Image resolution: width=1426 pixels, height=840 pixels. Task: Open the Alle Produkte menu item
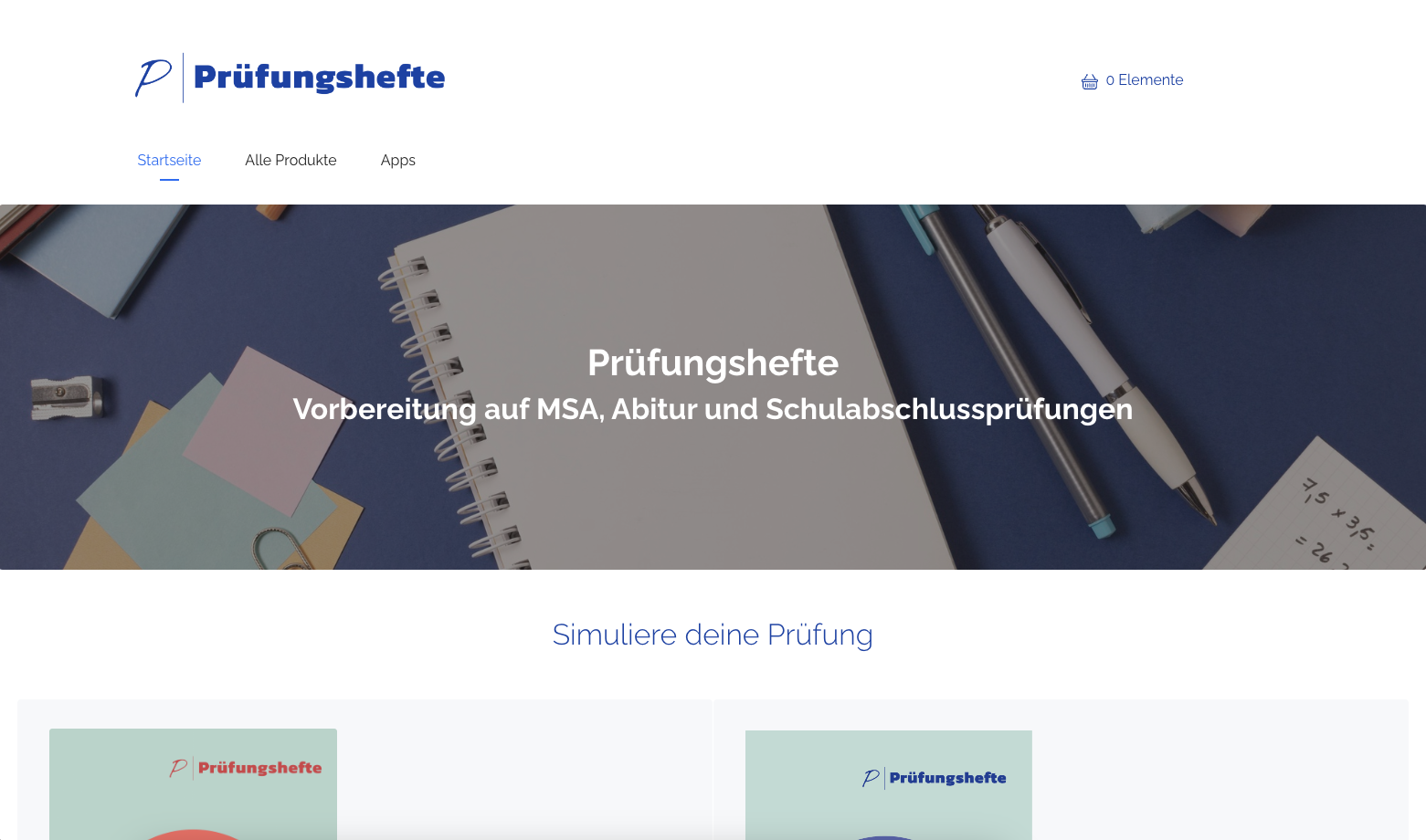pyautogui.click(x=290, y=160)
